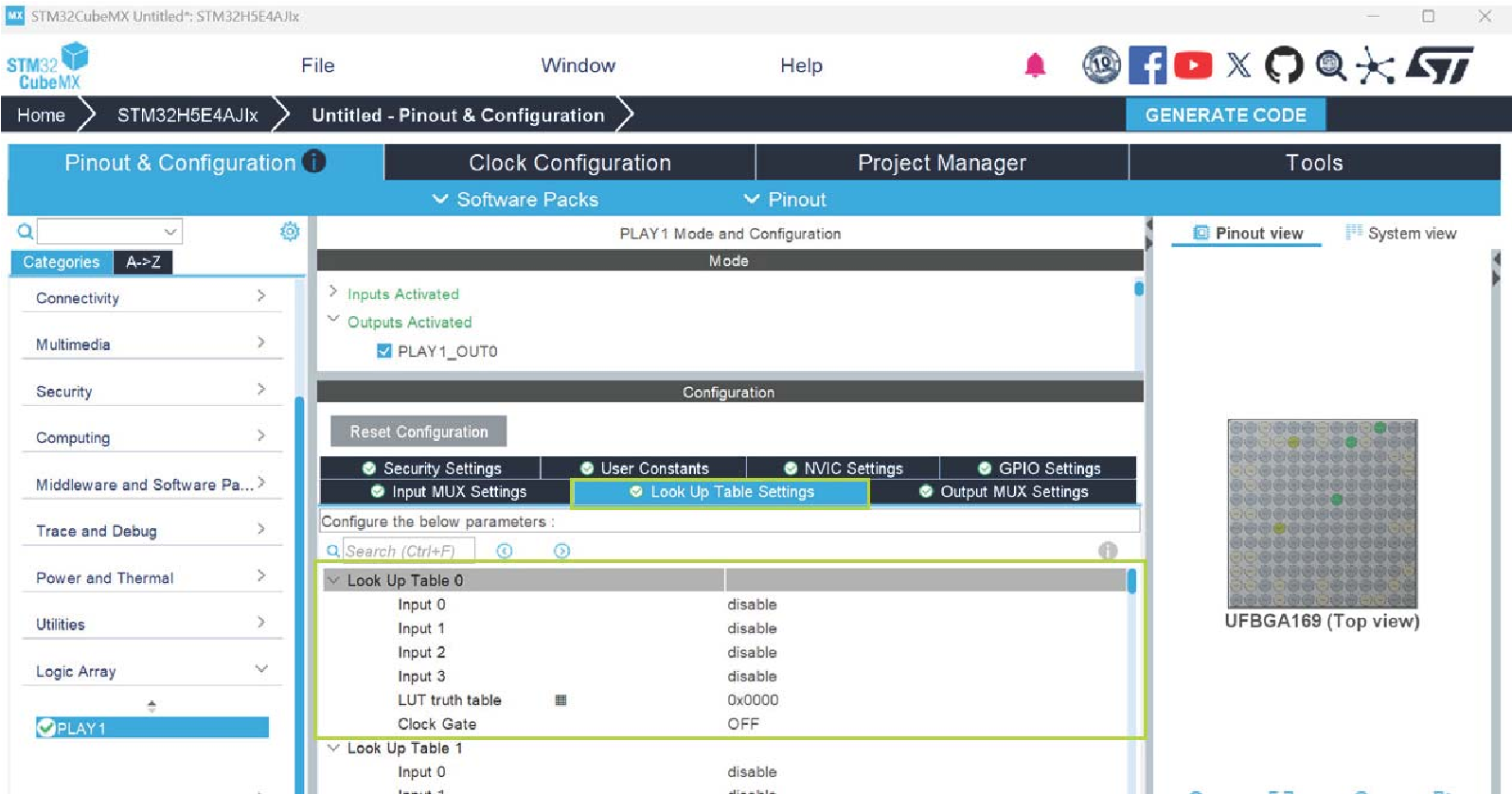This screenshot has height=794, width=1512.
Task: Open the User Constants tab
Action: click(x=644, y=468)
